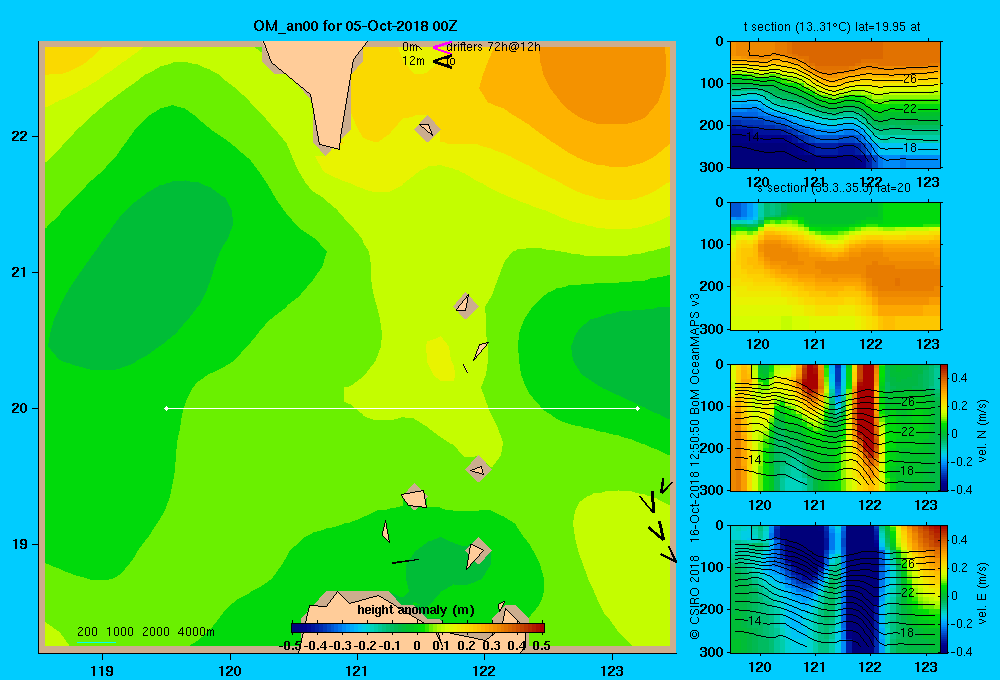Click the vel. N velocity colorbar
The image size is (1000, 680).
pyautogui.click(x=944, y=427)
